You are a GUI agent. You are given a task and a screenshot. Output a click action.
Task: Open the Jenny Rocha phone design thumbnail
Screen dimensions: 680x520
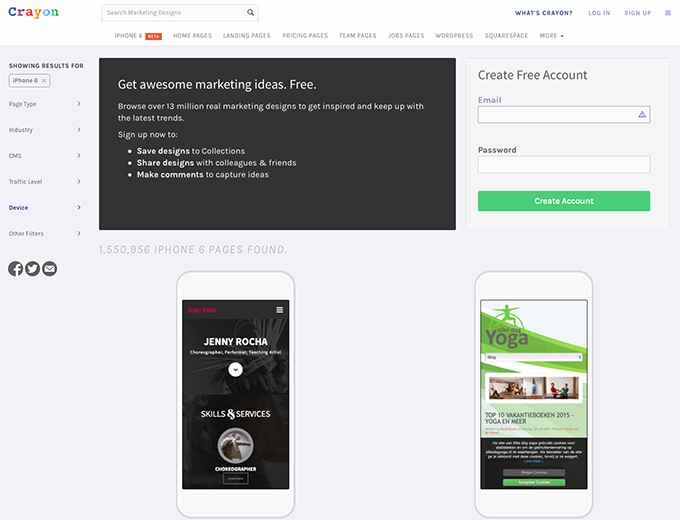tap(235, 394)
